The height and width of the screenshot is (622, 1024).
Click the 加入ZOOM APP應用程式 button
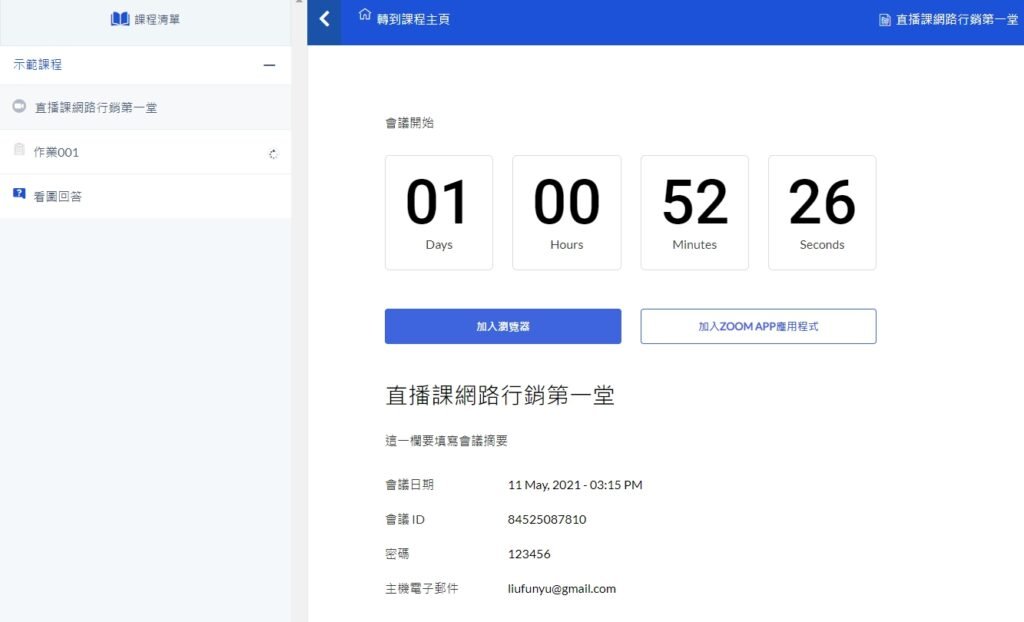pos(758,326)
